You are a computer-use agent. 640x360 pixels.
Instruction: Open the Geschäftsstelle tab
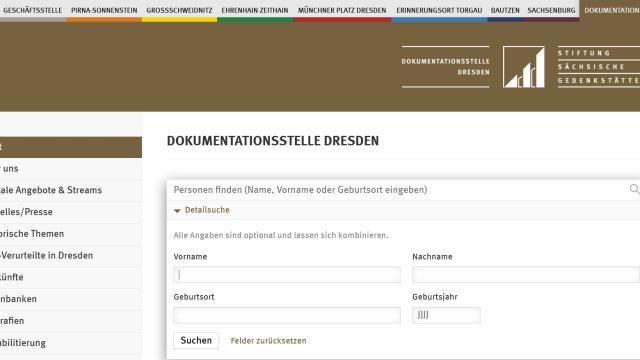pyautogui.click(x=32, y=10)
